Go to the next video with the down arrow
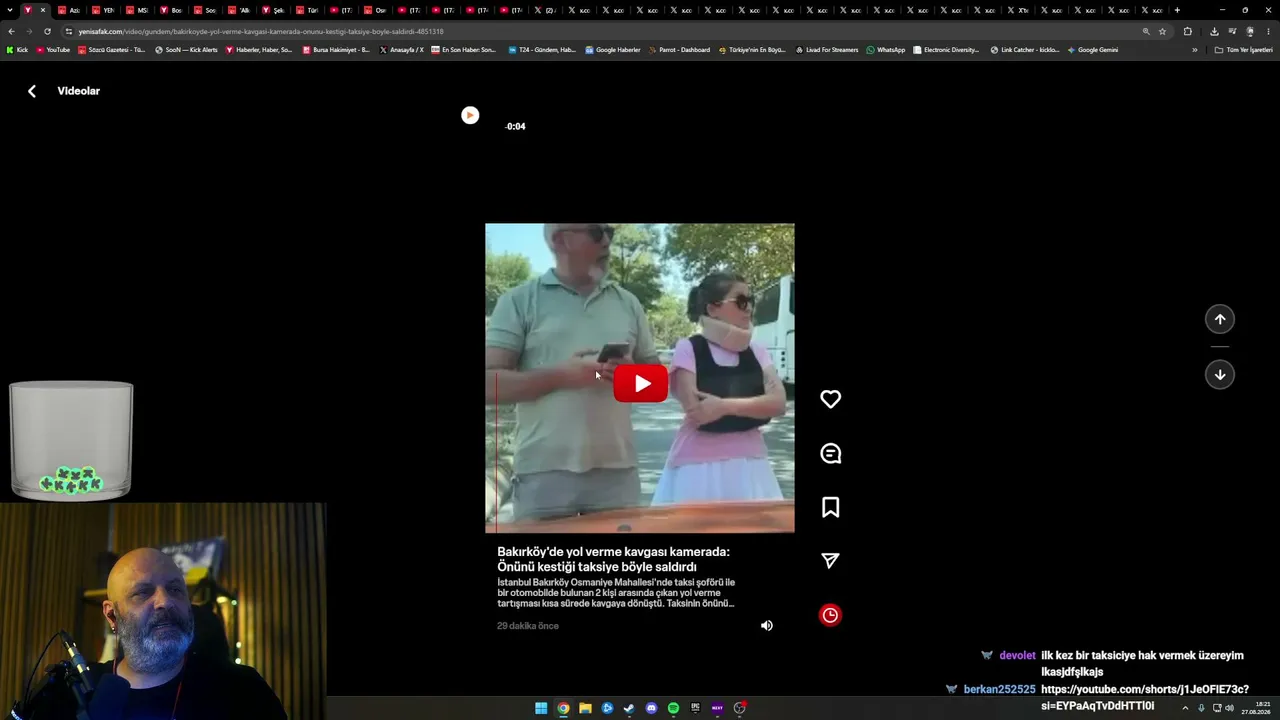The width and height of the screenshot is (1280, 720). click(x=1220, y=375)
